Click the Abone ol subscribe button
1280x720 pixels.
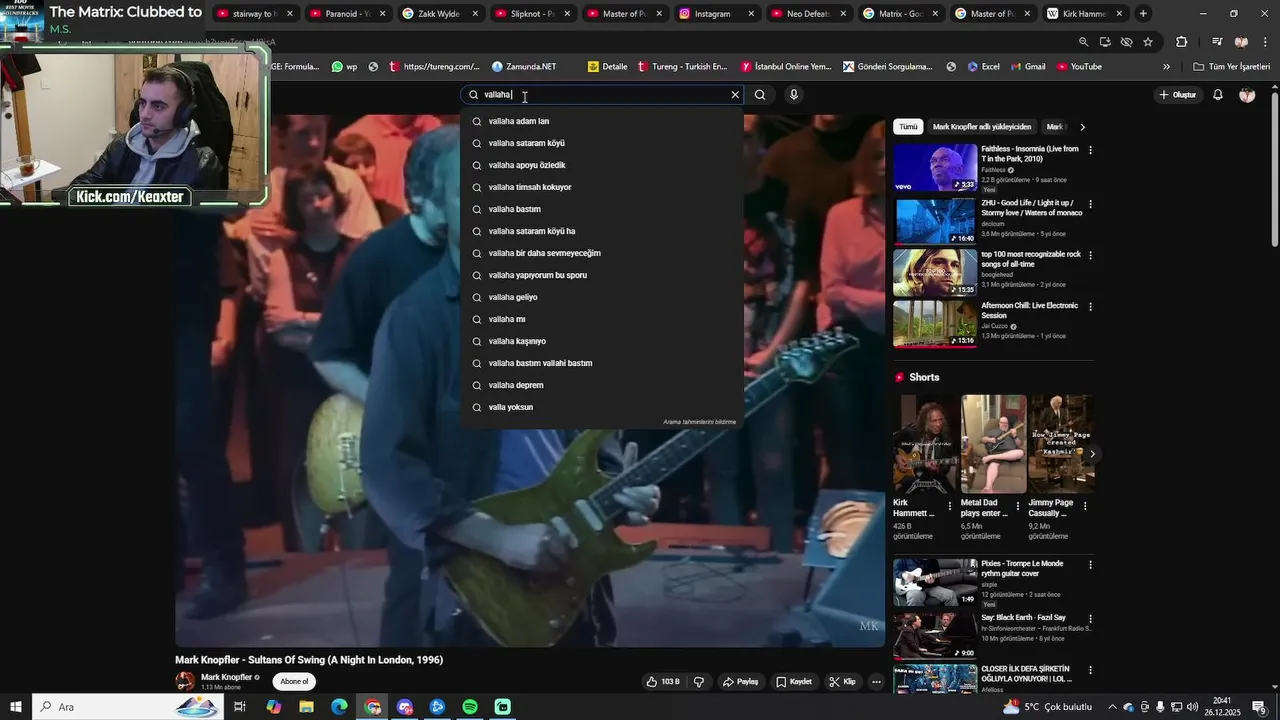[294, 681]
